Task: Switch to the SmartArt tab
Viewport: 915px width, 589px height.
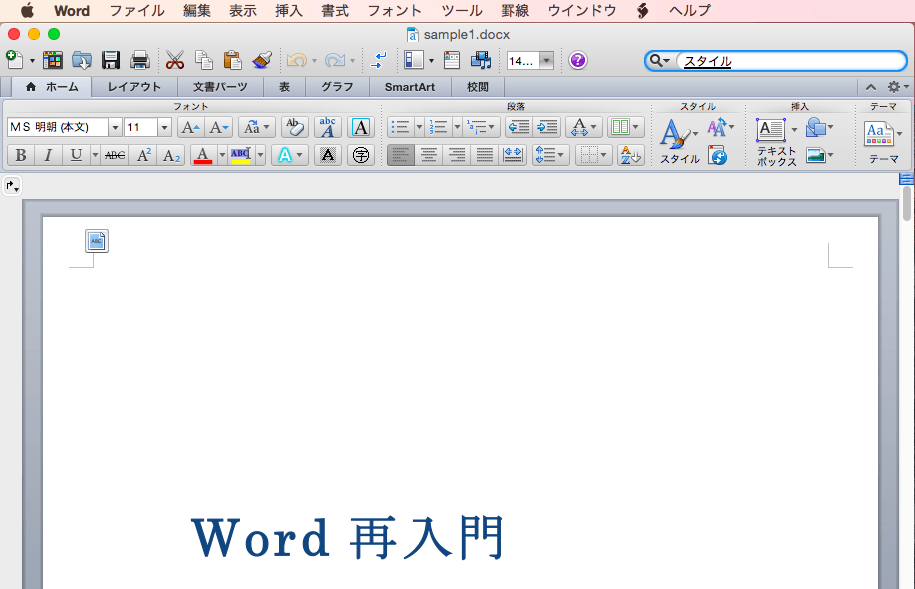Action: pyautogui.click(x=410, y=87)
